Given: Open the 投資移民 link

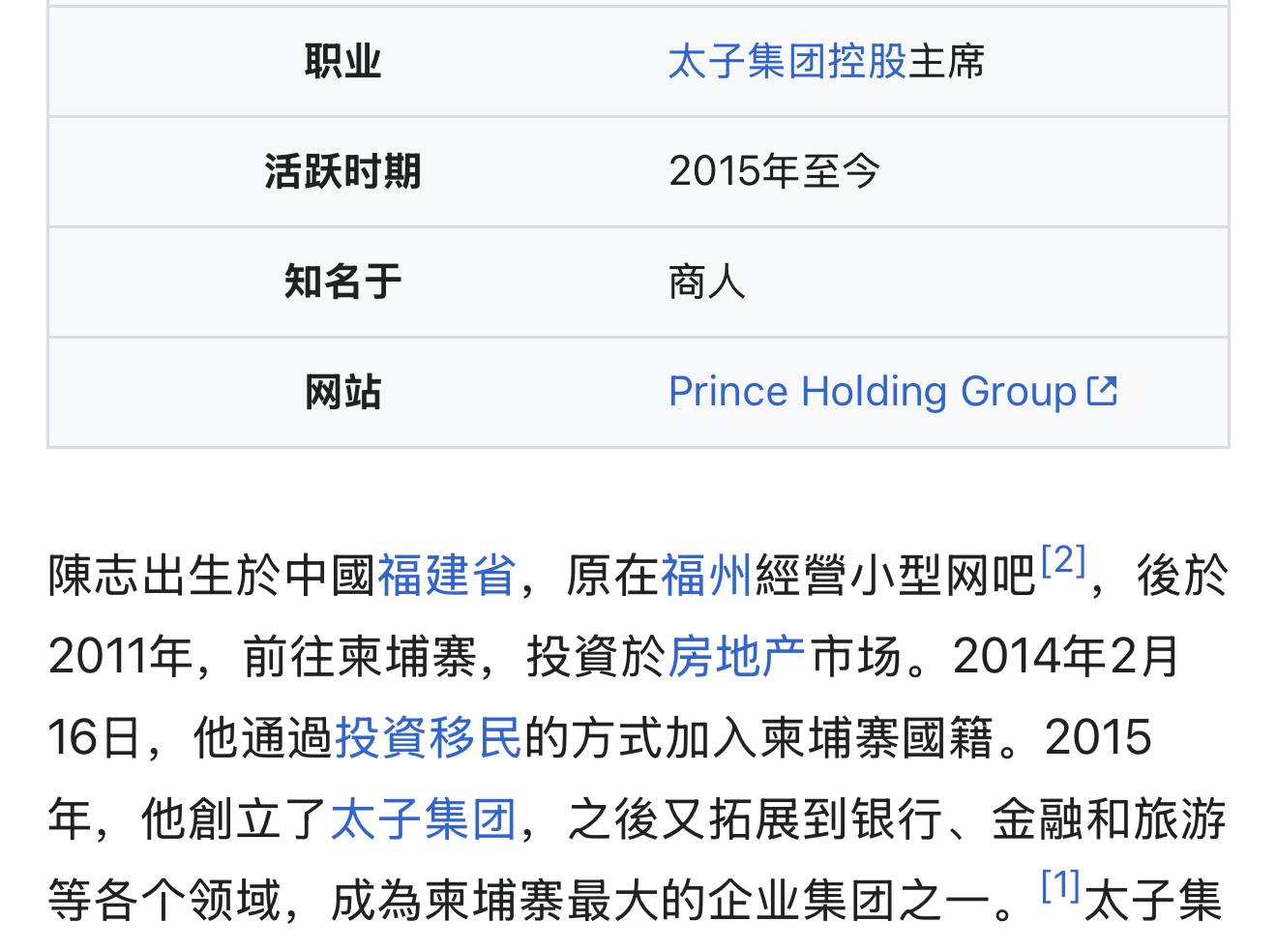Looking at the screenshot, I should 429,738.
